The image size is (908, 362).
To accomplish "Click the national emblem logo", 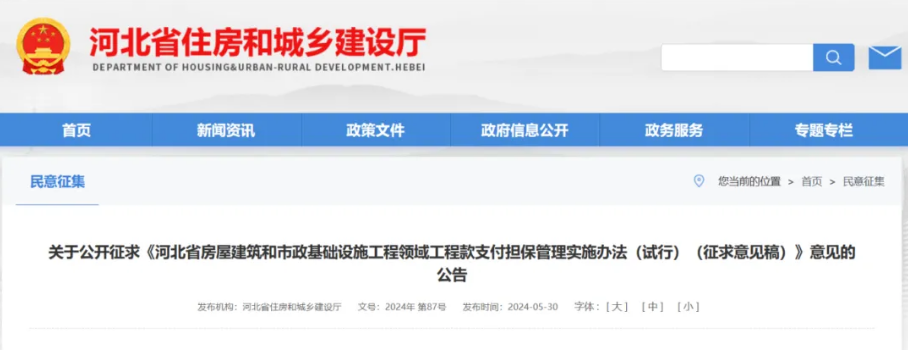I will (x=43, y=46).
